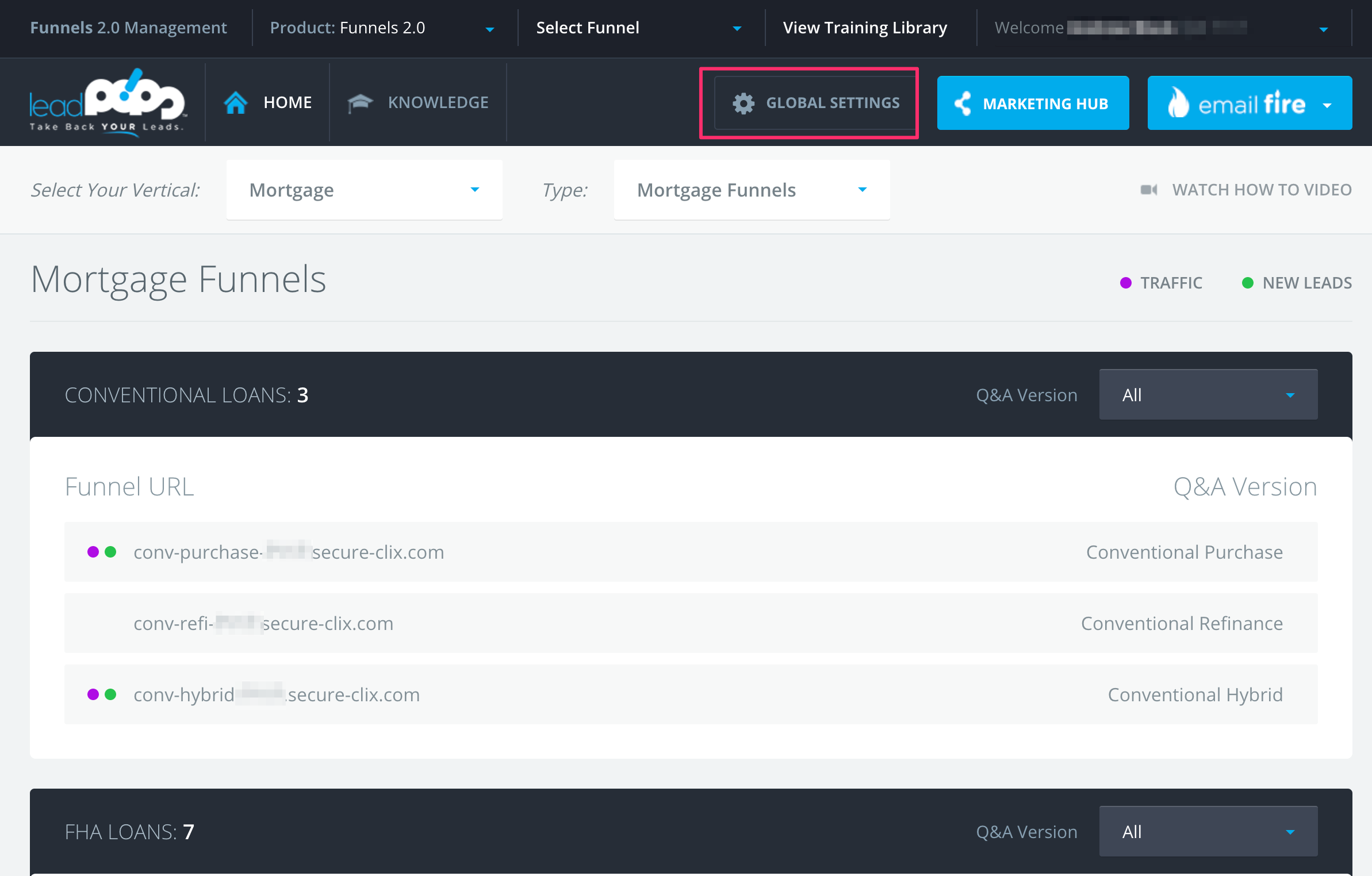Click the FHA LOANS: 7 header
1372x876 pixels.
tap(129, 832)
